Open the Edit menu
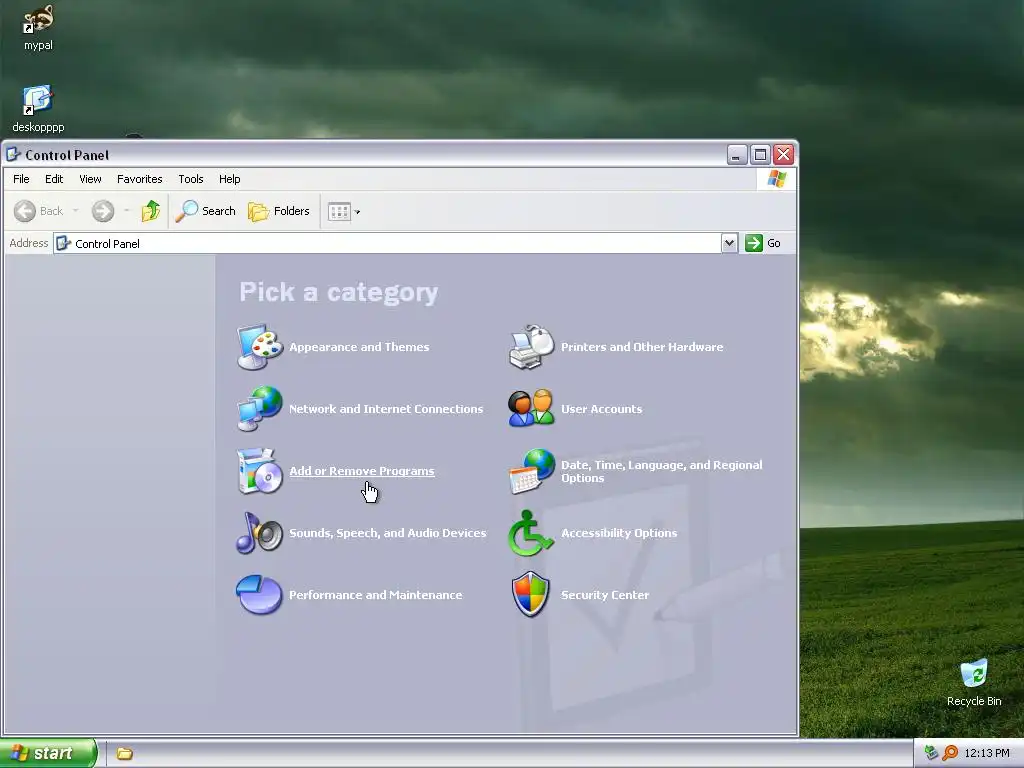Viewport: 1024px width, 768px height. pos(54,179)
